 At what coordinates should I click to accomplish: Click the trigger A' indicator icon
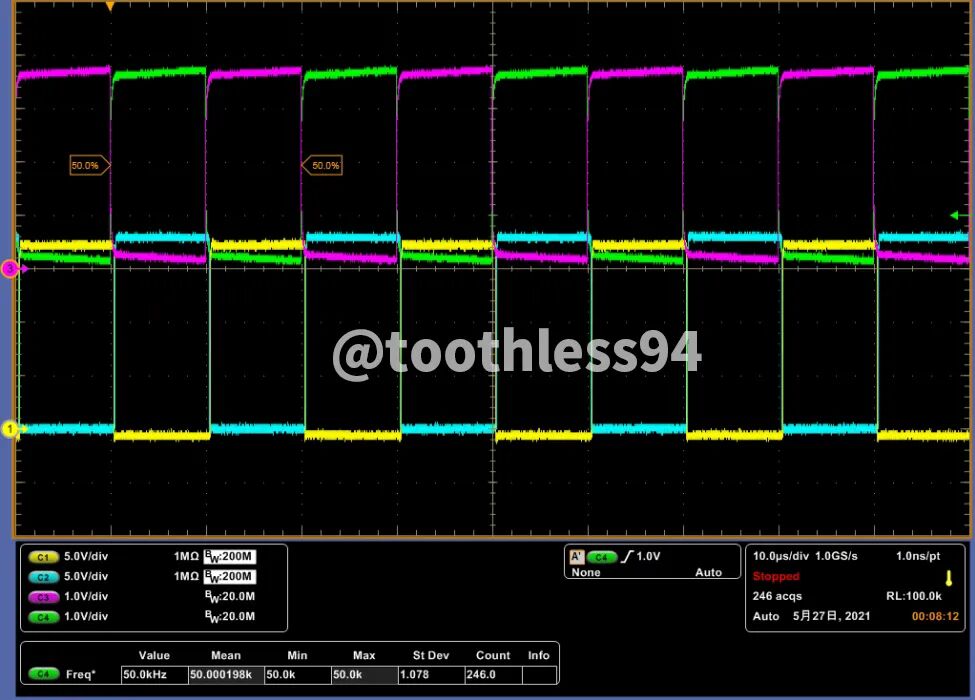(x=577, y=556)
